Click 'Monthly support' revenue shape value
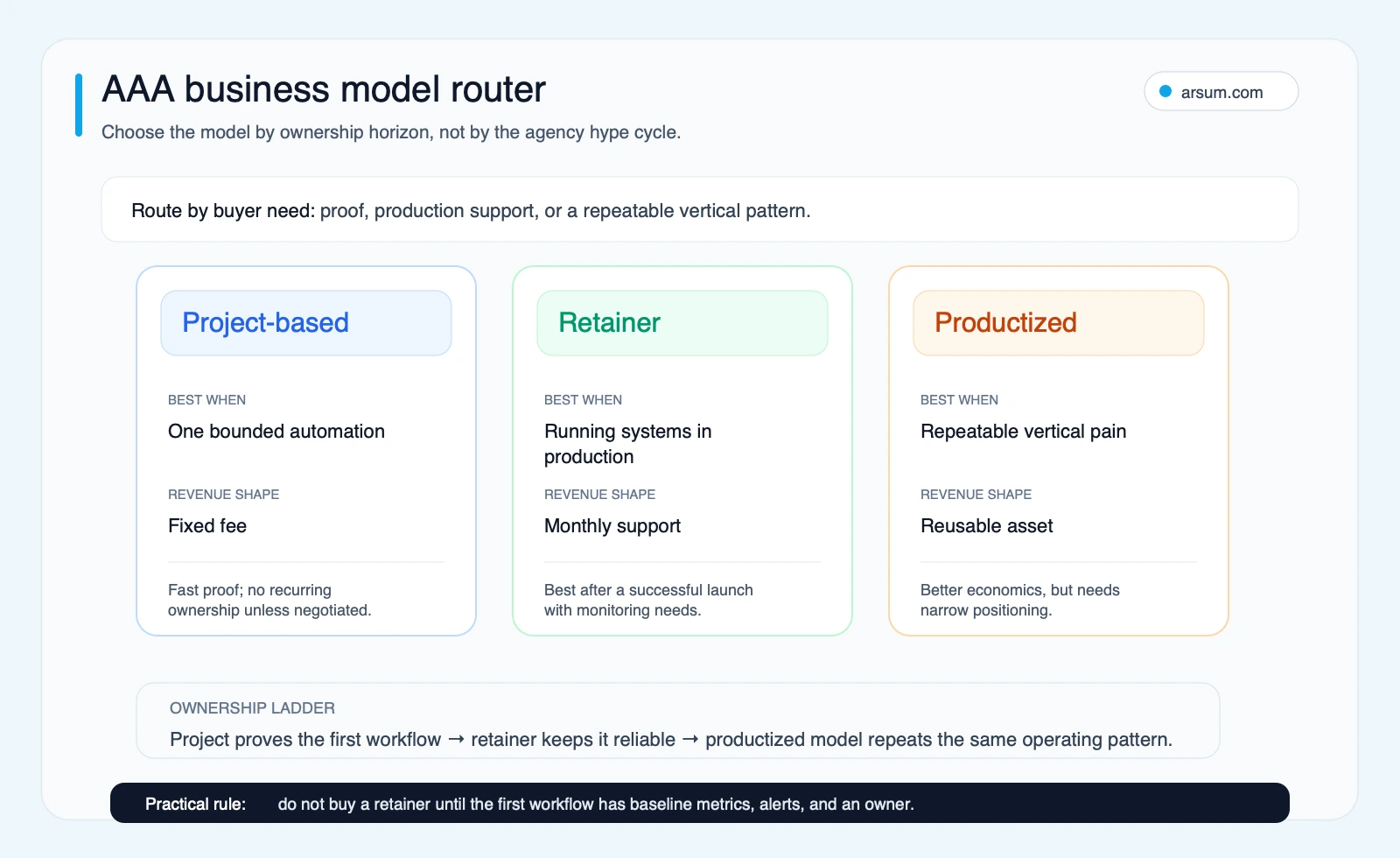 (x=612, y=526)
